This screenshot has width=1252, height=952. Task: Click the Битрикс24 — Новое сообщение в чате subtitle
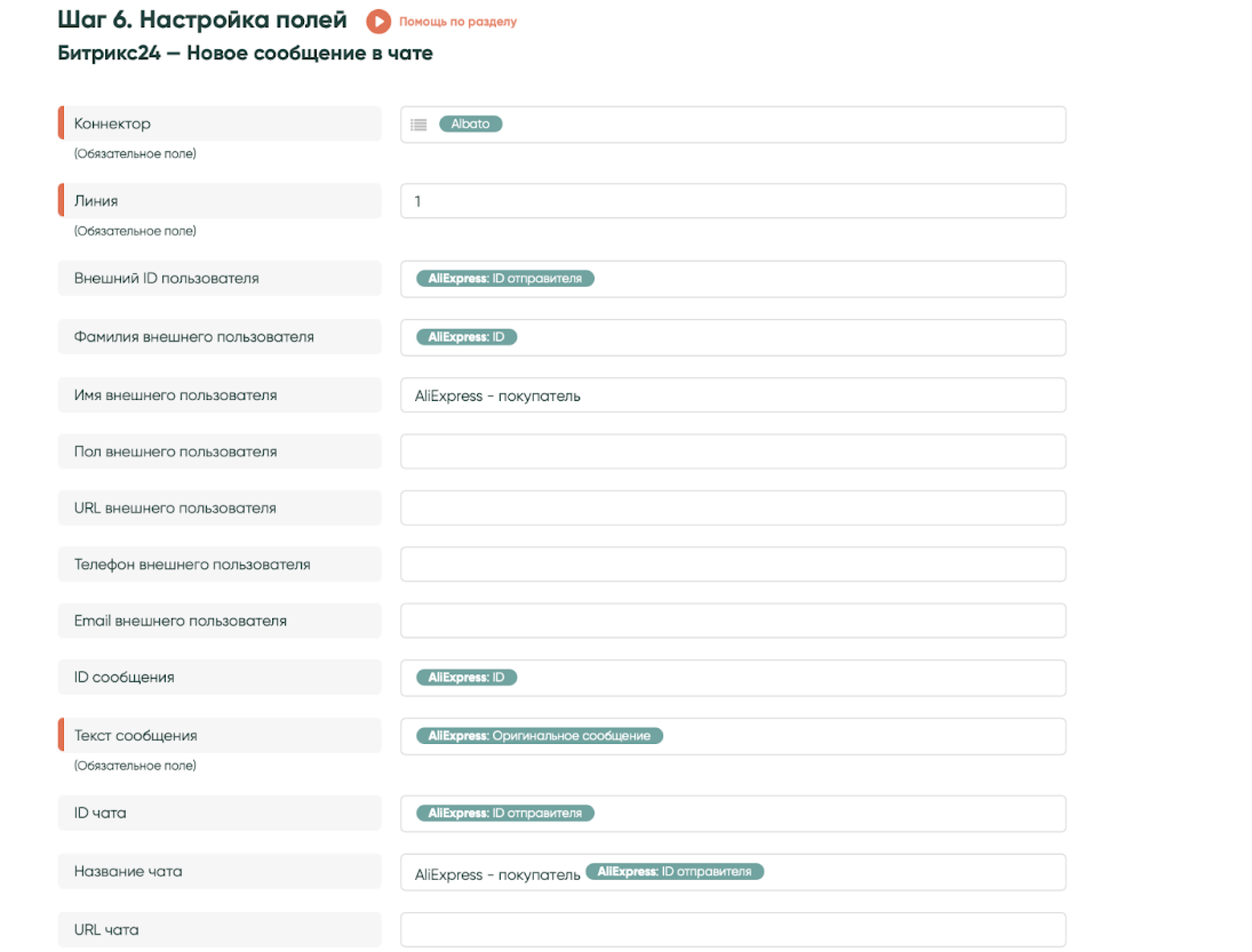(245, 53)
